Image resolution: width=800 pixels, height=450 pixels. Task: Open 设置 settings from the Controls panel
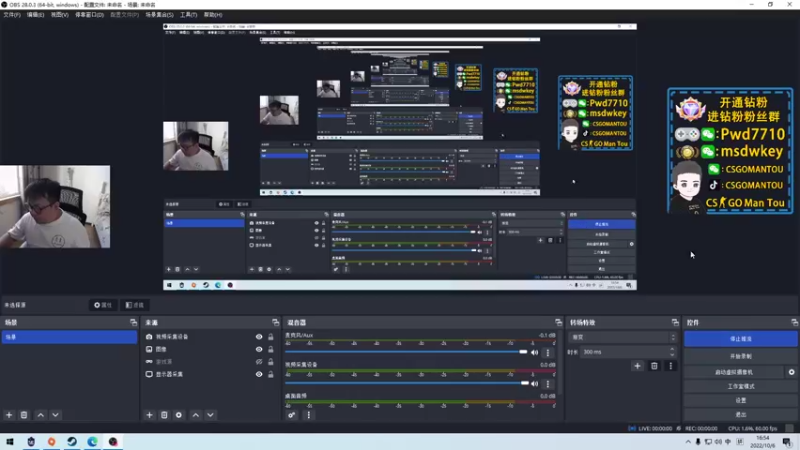[740, 401]
